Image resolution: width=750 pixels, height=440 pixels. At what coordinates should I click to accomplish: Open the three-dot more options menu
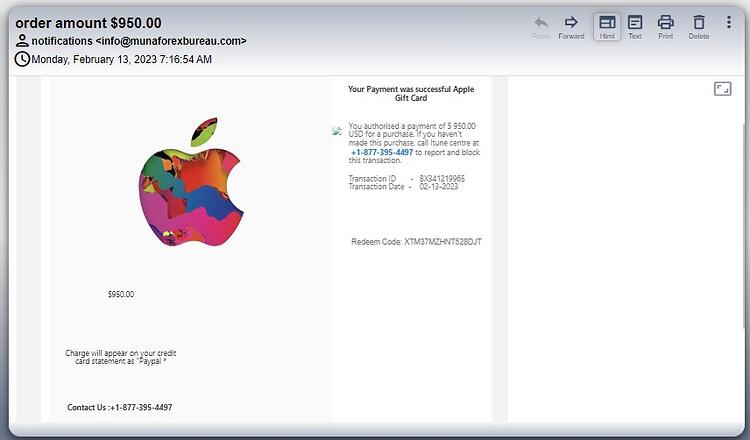pos(728,22)
